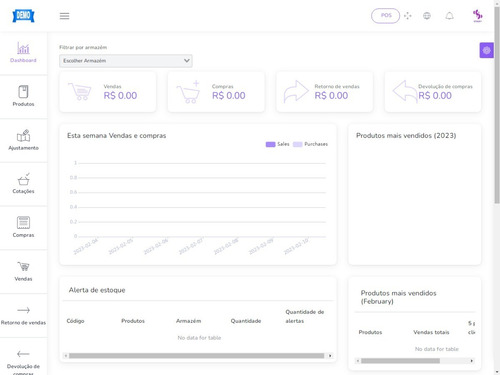500x375 pixels.
Task: Toggle fullscreen mode icon
Action: coord(407,16)
